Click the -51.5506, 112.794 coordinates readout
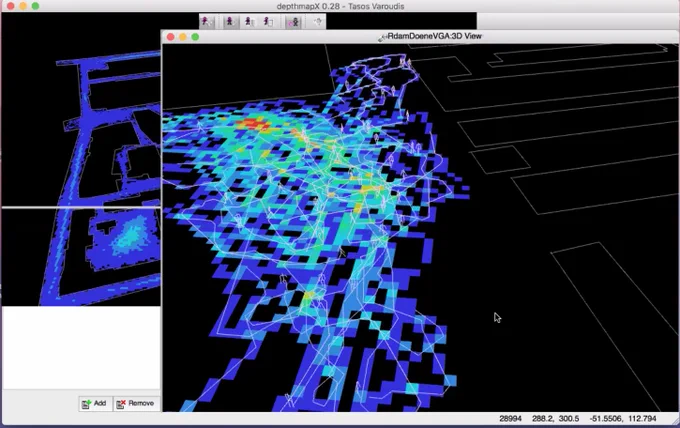The image size is (680, 428). (x=623, y=419)
